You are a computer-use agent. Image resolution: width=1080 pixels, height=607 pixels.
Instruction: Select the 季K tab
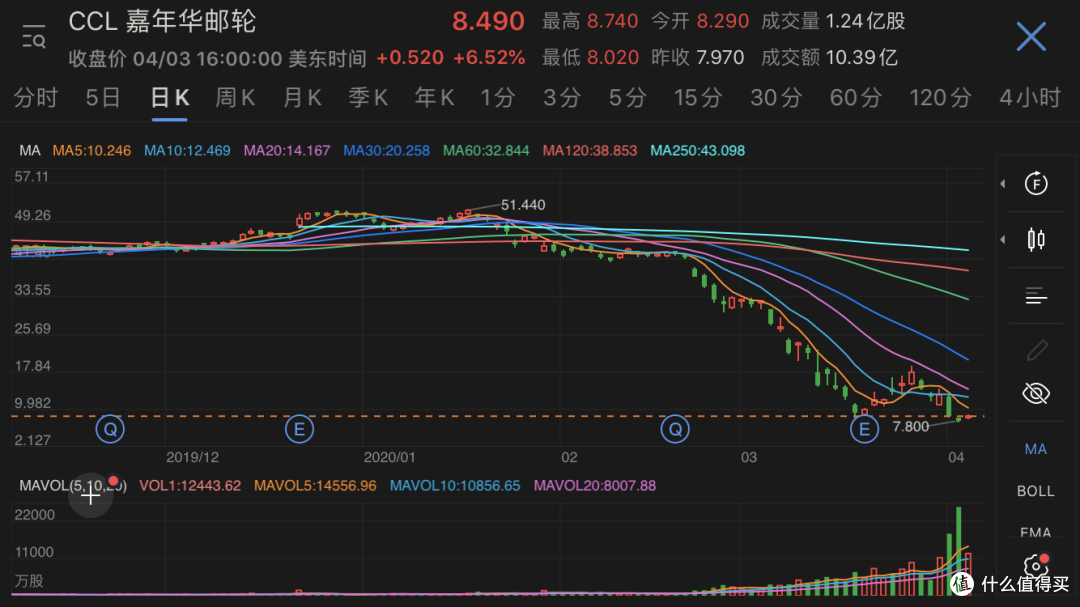pos(368,98)
